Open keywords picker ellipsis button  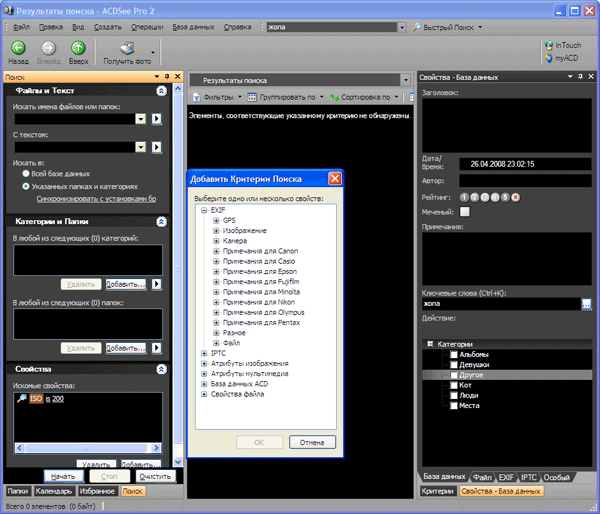coord(586,304)
